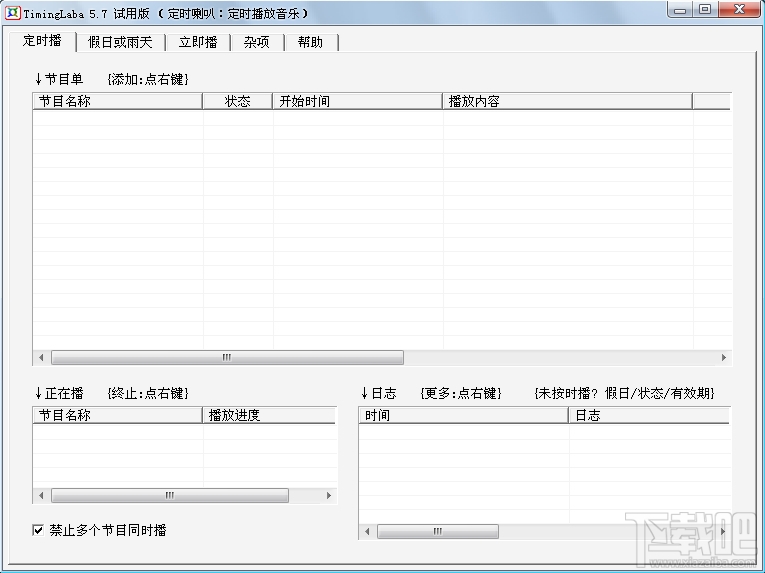Click the program list horizontal scrollbar thumb
This screenshot has height=573, width=765.
227,358
